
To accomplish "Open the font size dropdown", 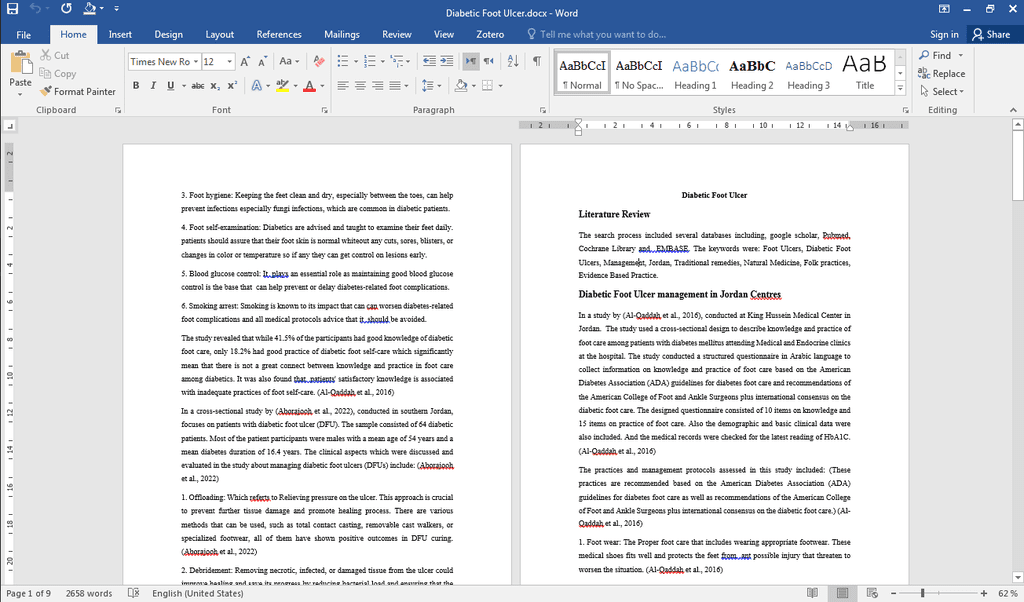I will [x=229, y=61].
